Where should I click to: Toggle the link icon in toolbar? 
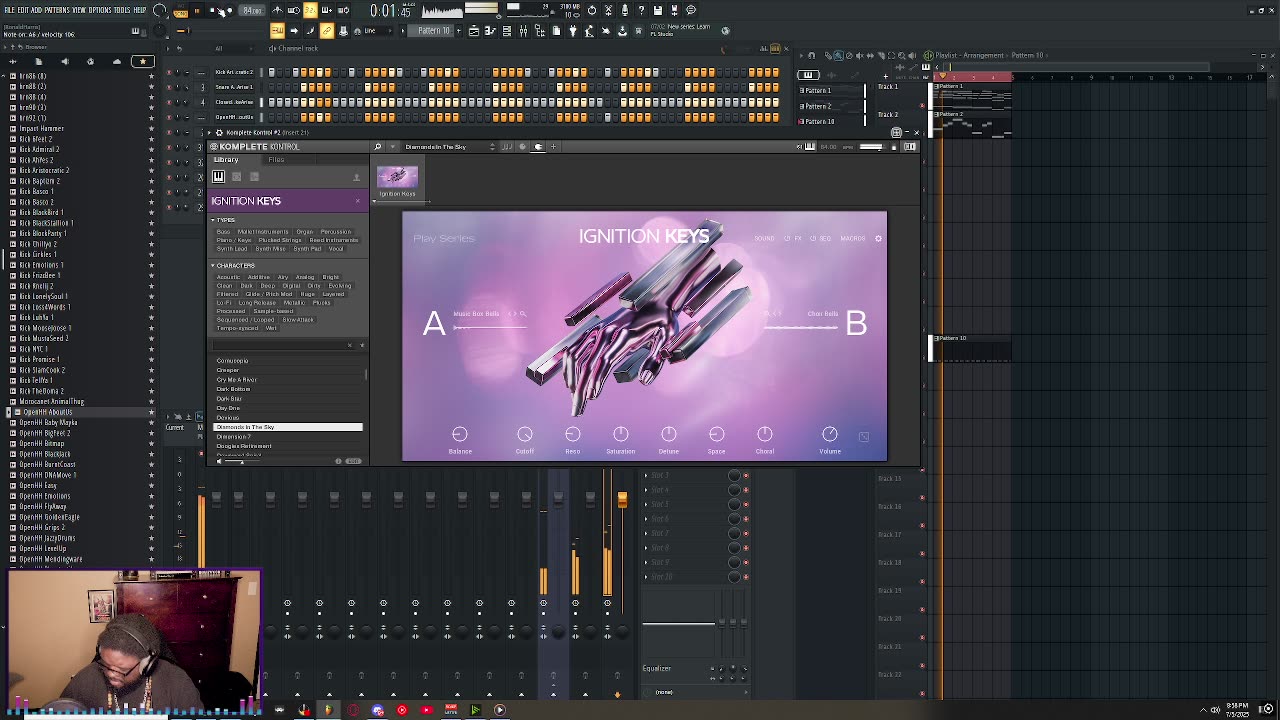[x=326, y=31]
